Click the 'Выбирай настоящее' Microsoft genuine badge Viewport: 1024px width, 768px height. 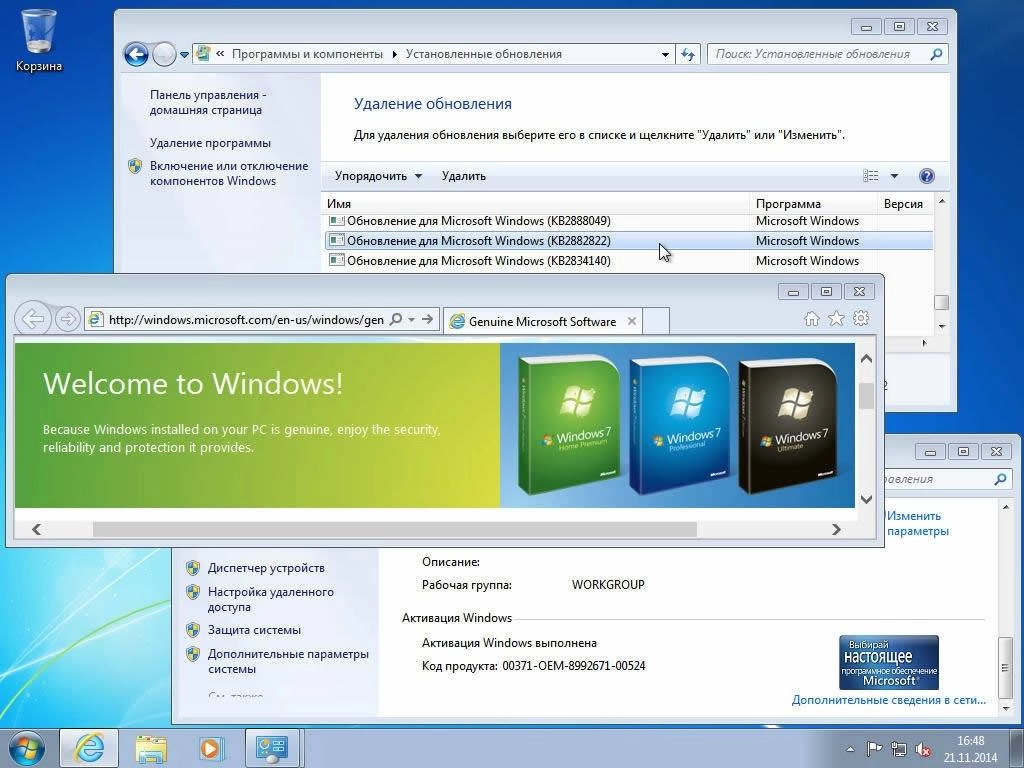889,662
